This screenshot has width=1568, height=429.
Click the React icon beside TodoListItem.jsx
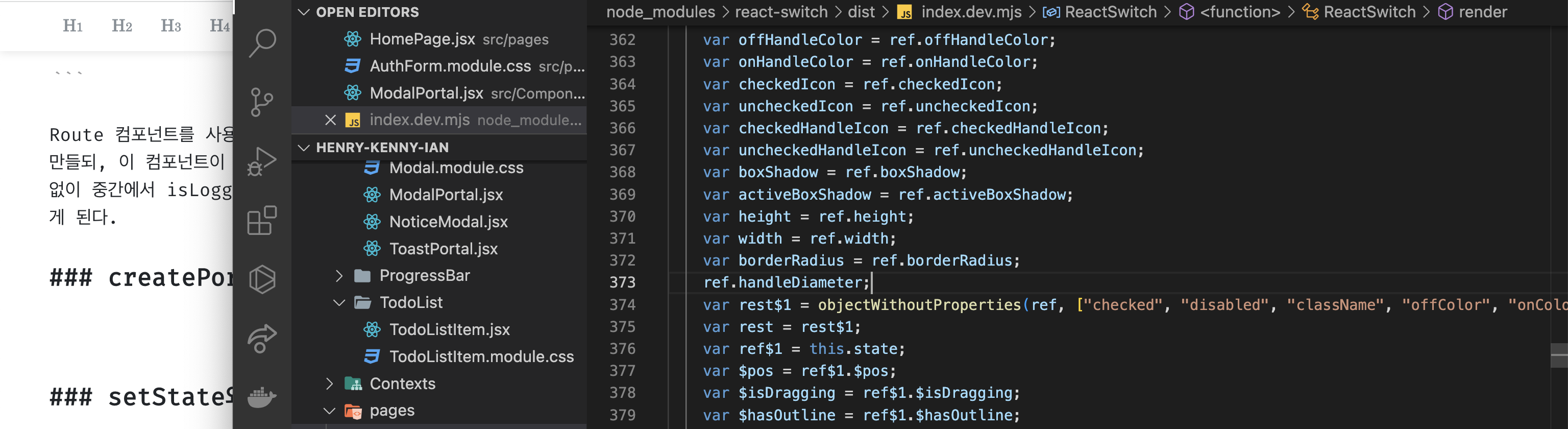[x=372, y=330]
